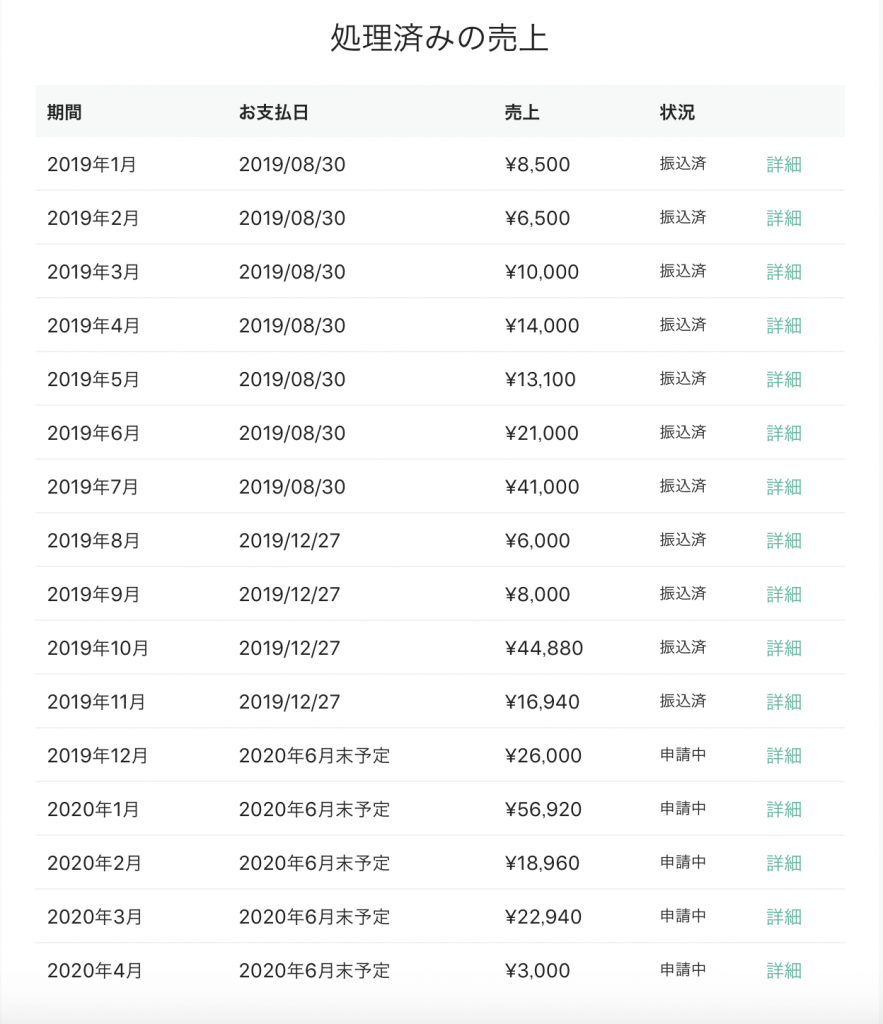
Task: Open 詳細 link for 2019年1月
Action: point(784,165)
